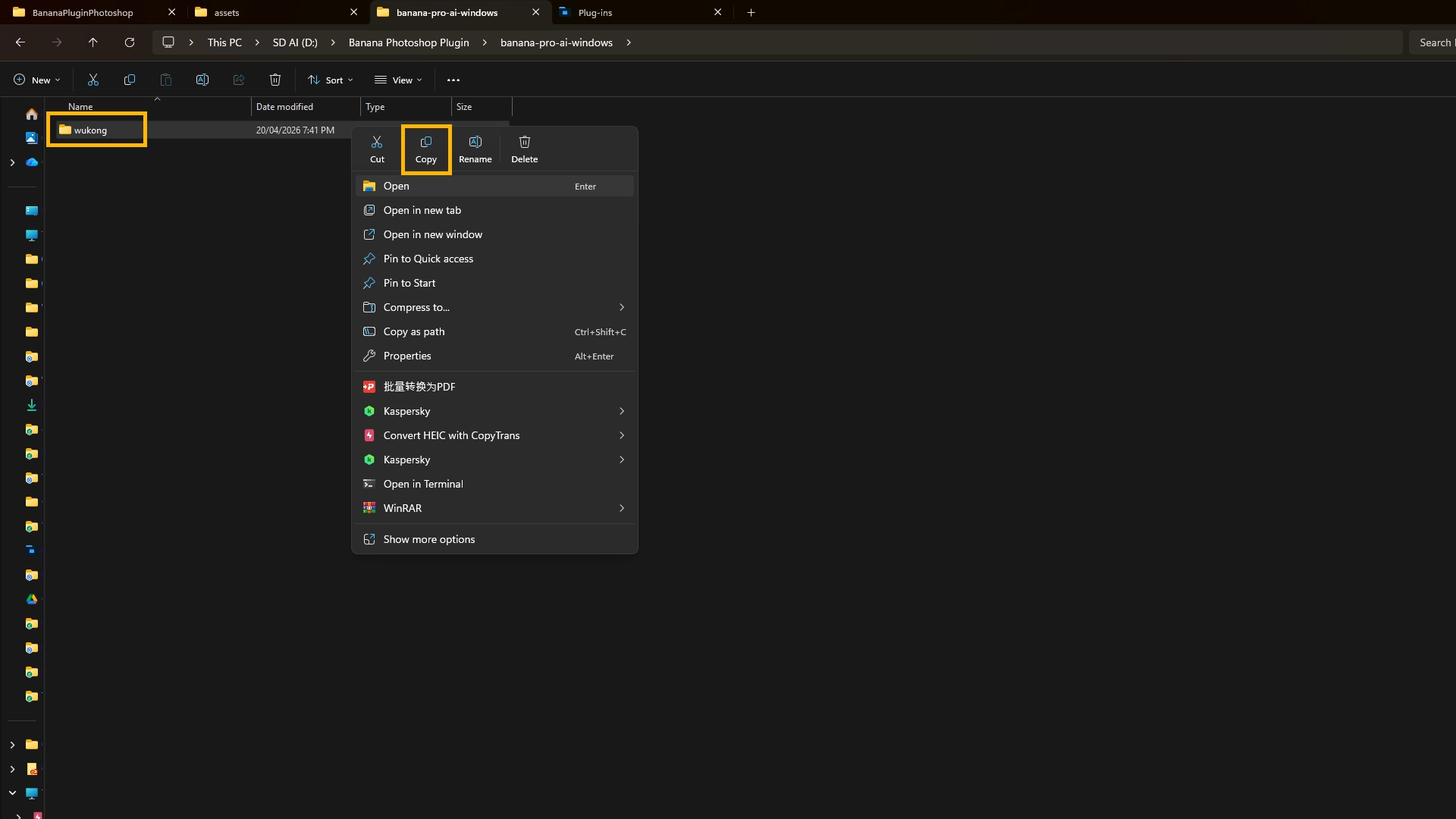Open Gallery from the sidebar
This screenshot has width=1456, height=819.
click(x=31, y=138)
